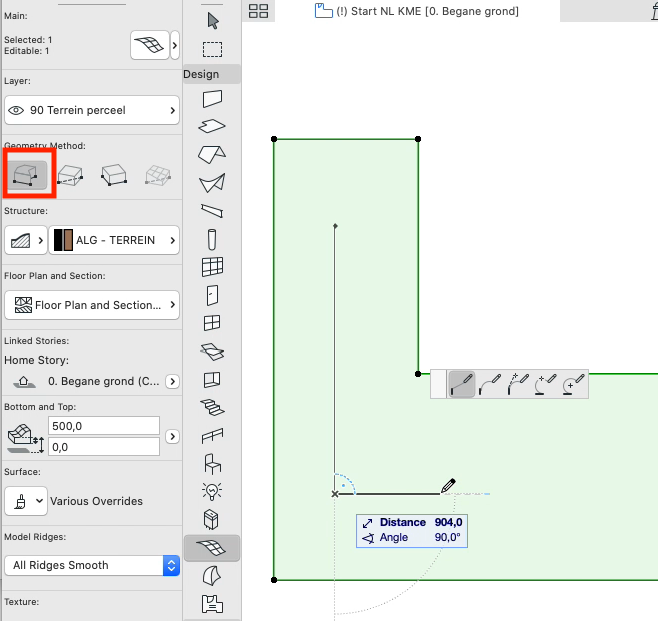Expand the Home Story chevron
Viewport: 658px width, 621px height.
tap(172, 381)
